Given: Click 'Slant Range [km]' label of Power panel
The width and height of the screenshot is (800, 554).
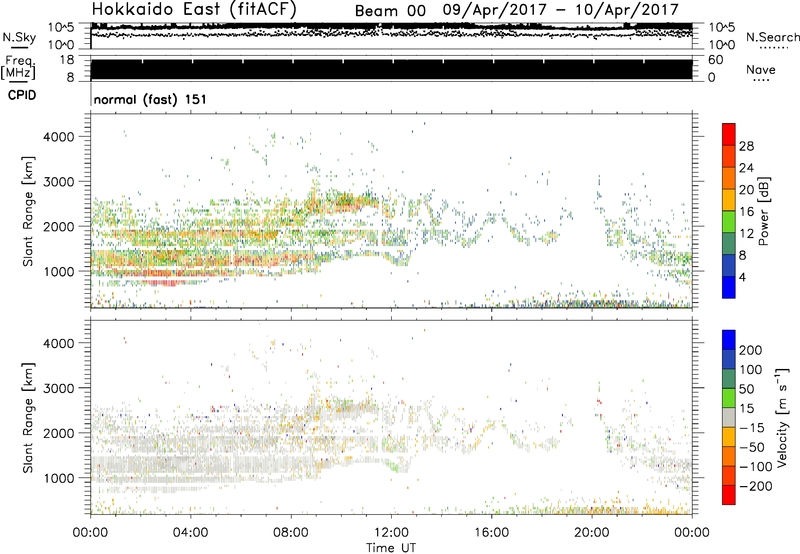Looking at the screenshot, I should click(28, 211).
